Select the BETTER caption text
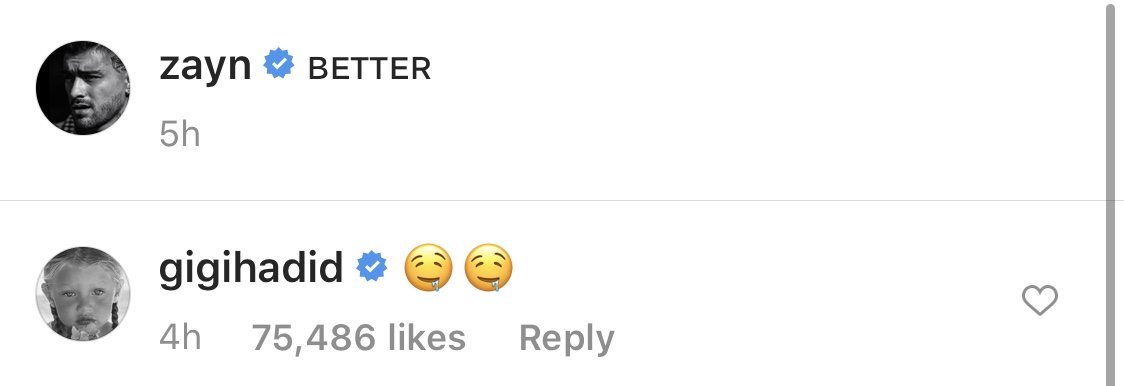 coord(369,69)
